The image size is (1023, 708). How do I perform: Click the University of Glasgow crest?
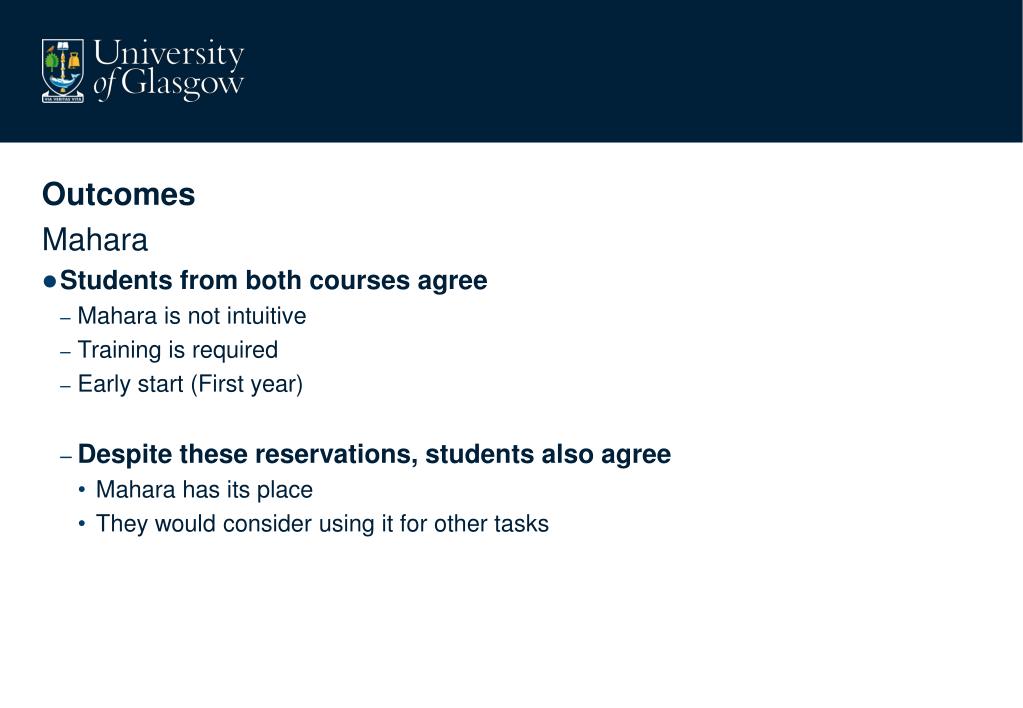pos(63,70)
